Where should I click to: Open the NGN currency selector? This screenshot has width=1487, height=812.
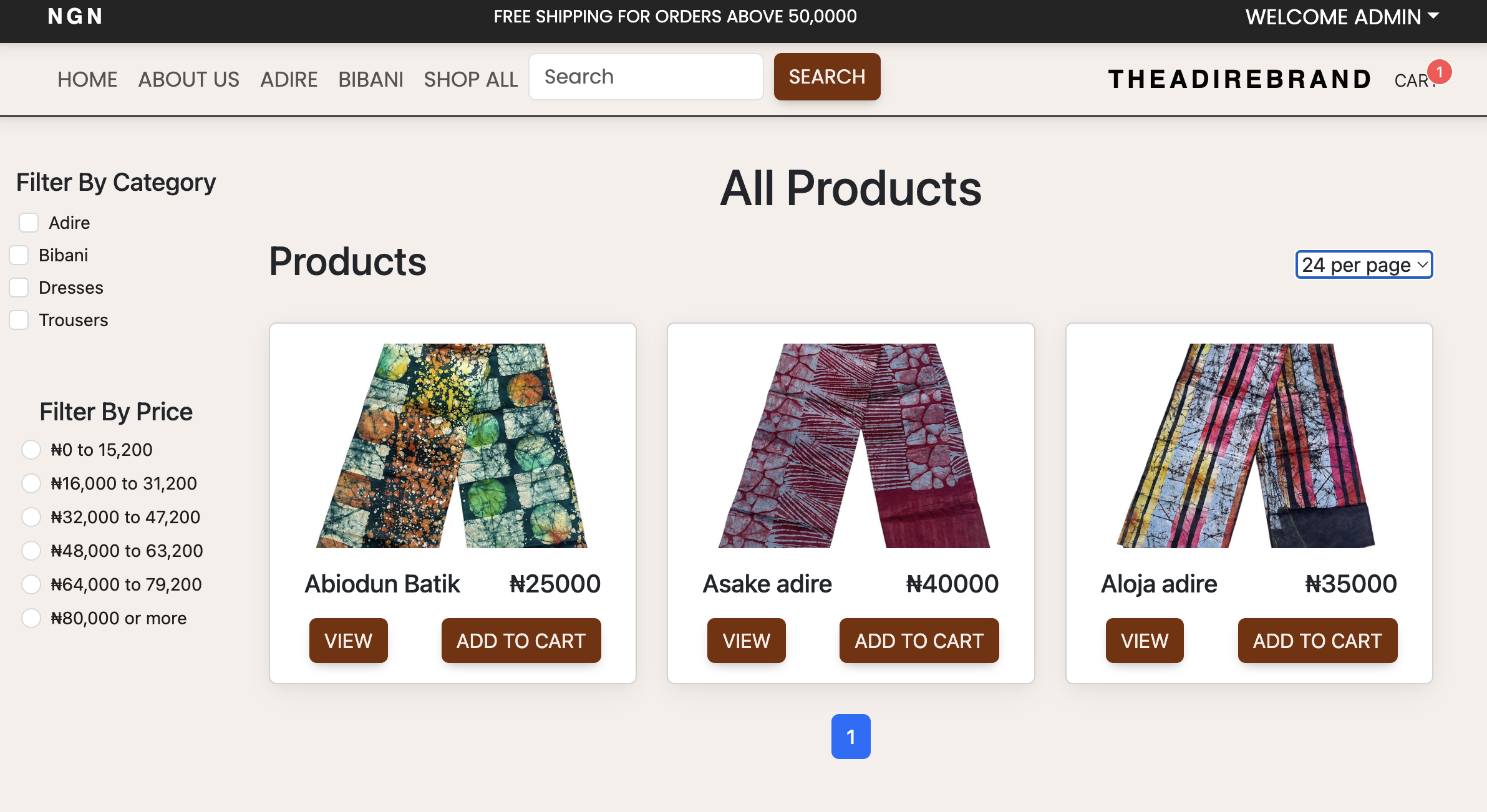[x=75, y=16]
